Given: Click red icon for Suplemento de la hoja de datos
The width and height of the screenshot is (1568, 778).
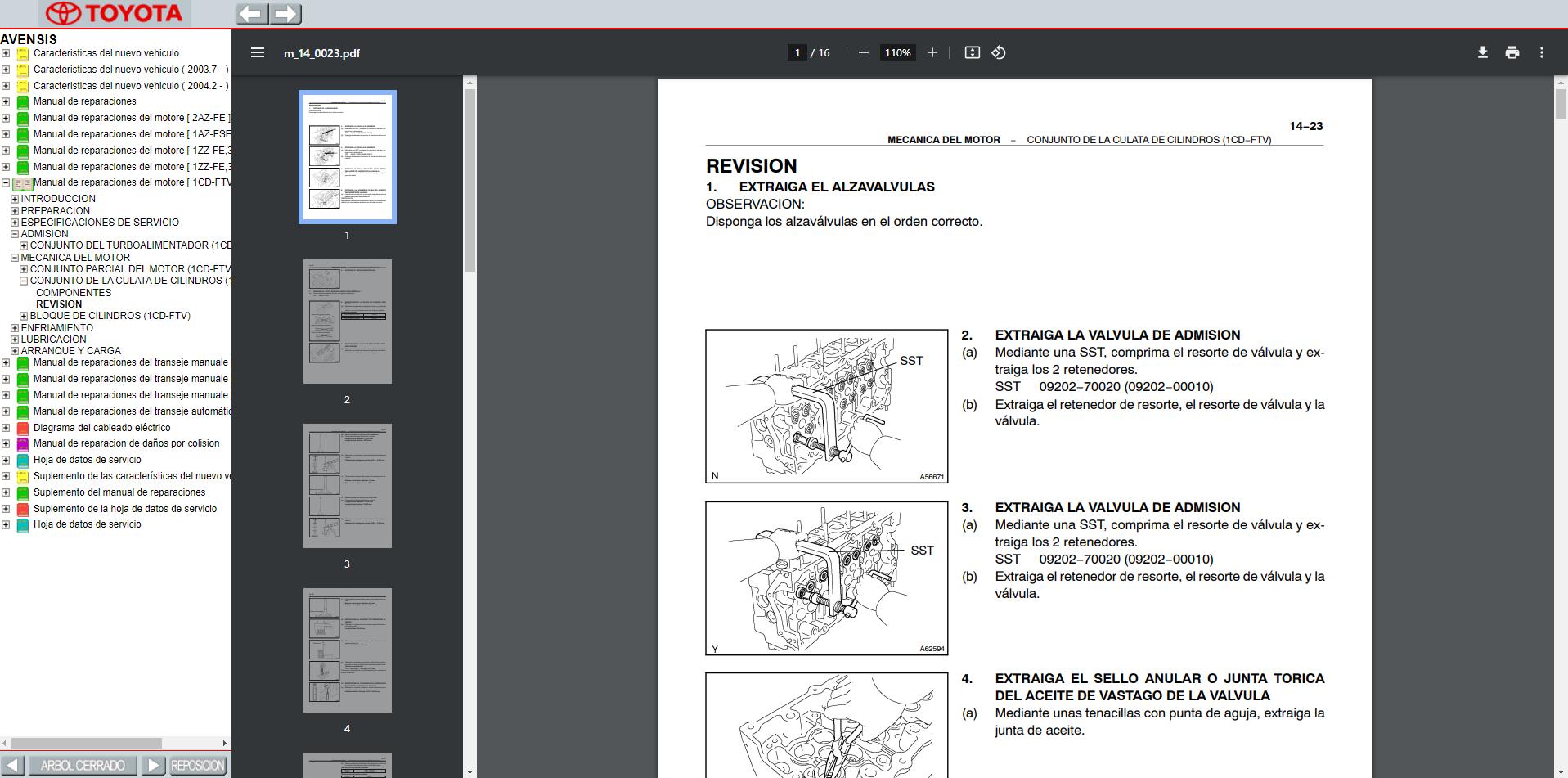Looking at the screenshot, I should pyautogui.click(x=23, y=509).
